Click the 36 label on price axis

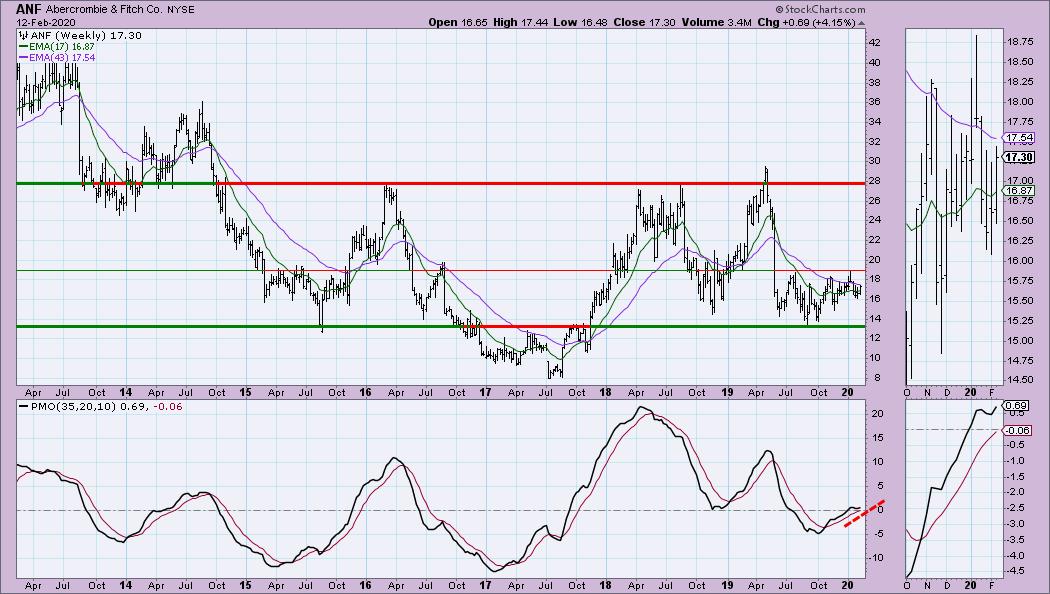[874, 102]
